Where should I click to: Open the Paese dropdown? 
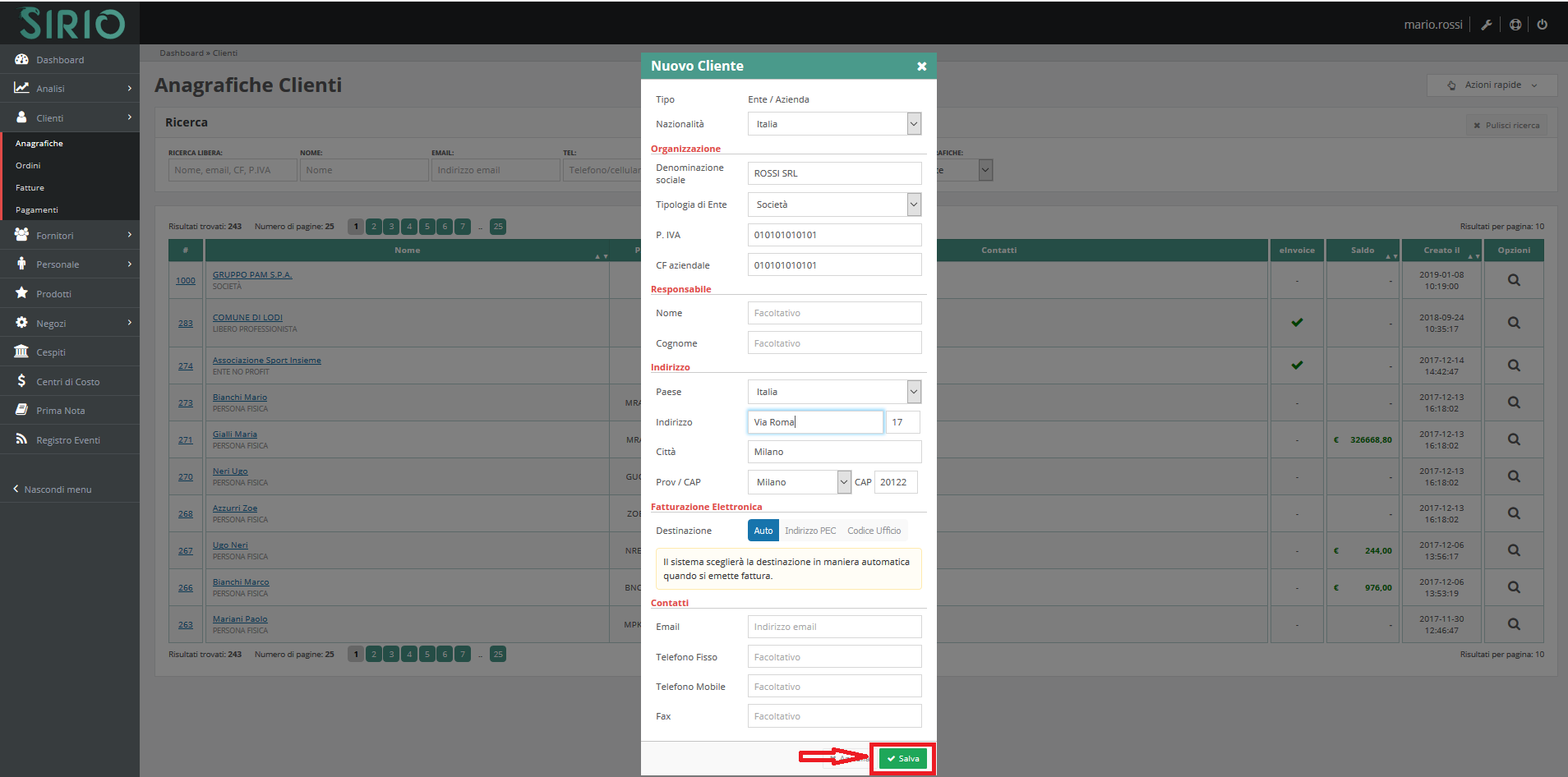click(834, 392)
